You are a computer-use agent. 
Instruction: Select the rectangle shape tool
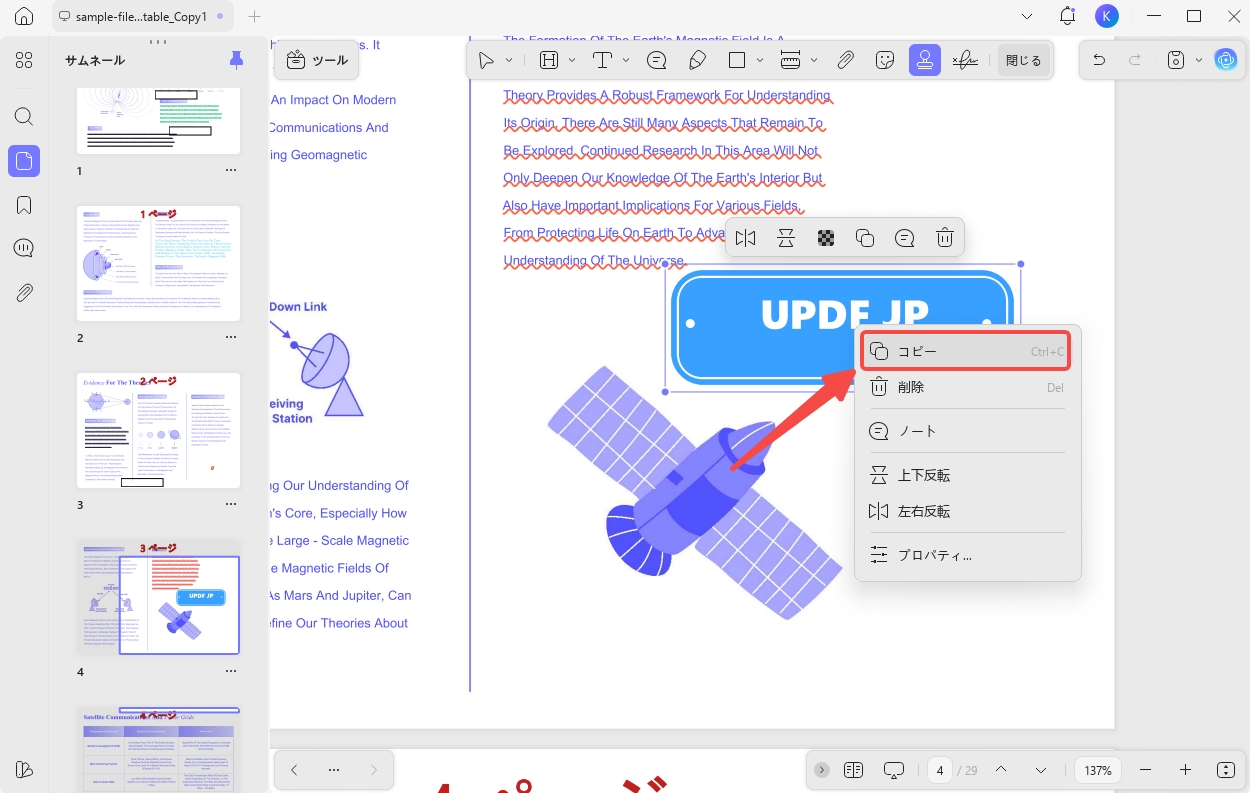pyautogui.click(x=737, y=60)
